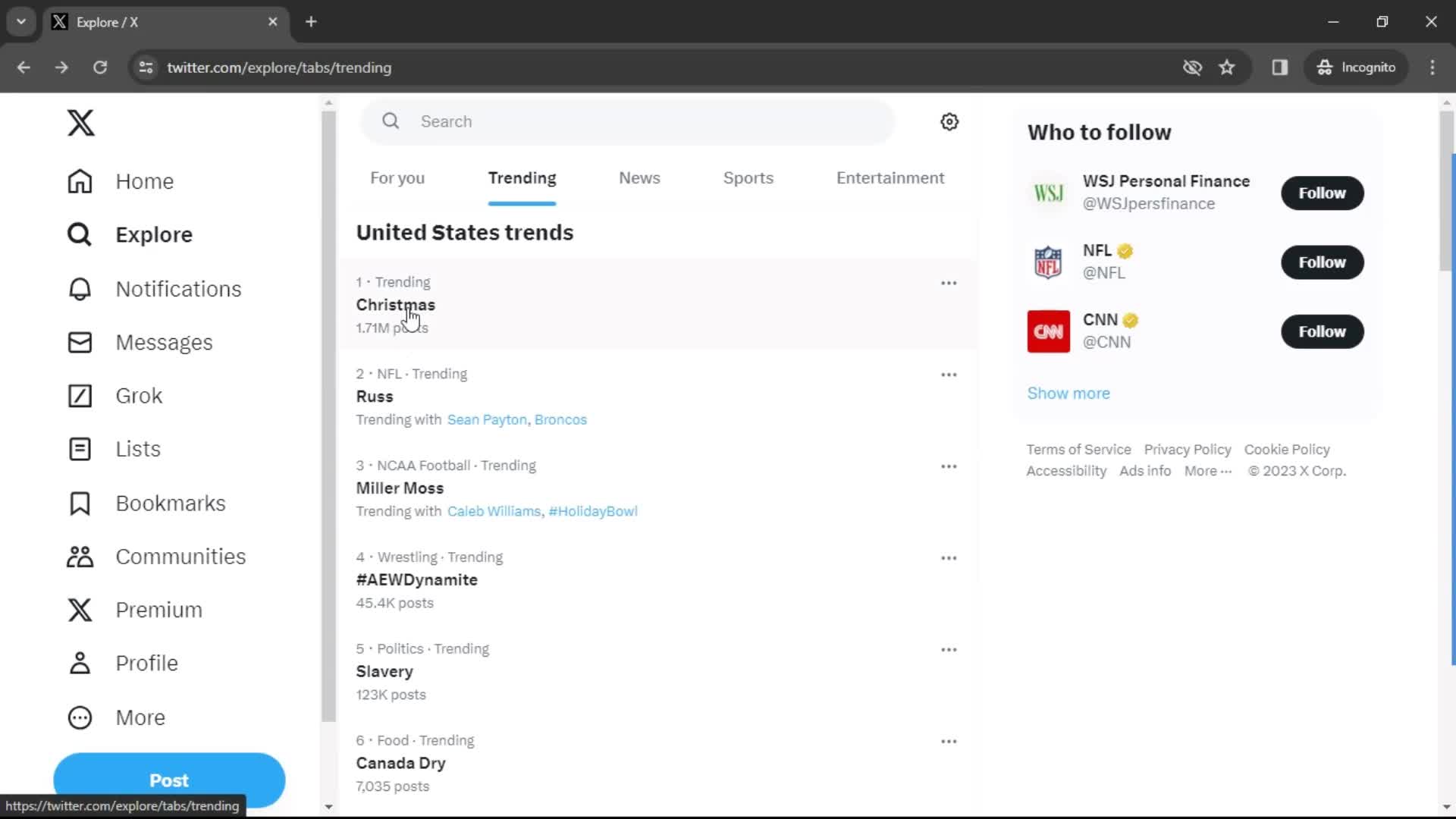Go back in browser history
The height and width of the screenshot is (819, 1456).
coord(24,67)
